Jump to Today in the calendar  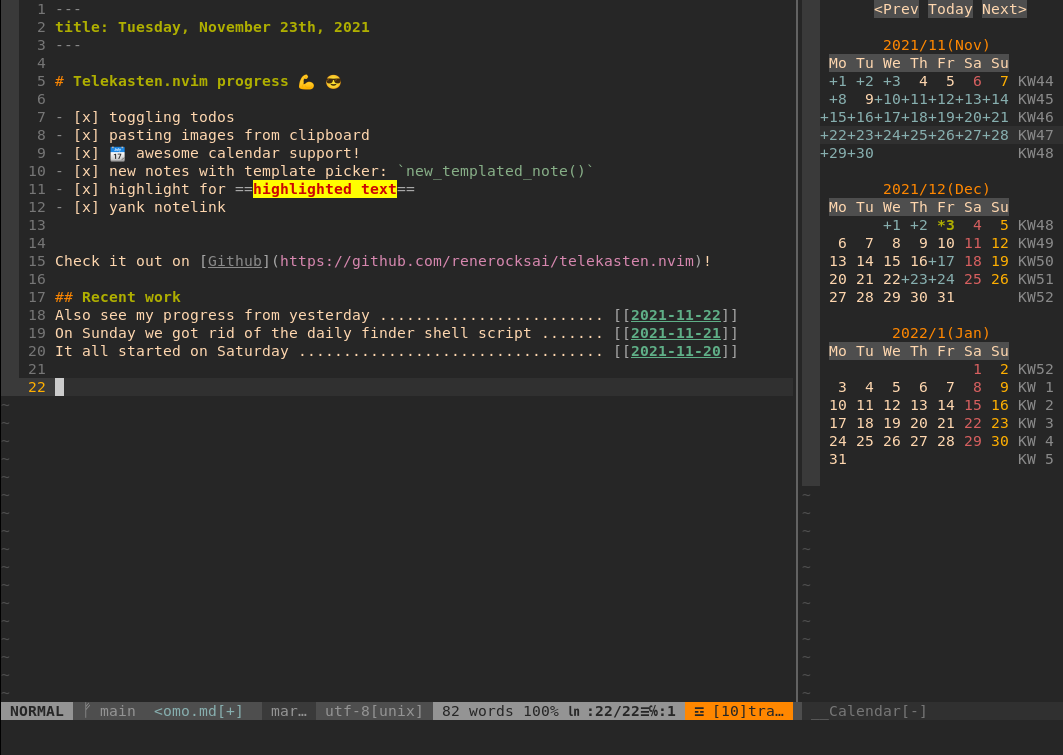point(950,9)
